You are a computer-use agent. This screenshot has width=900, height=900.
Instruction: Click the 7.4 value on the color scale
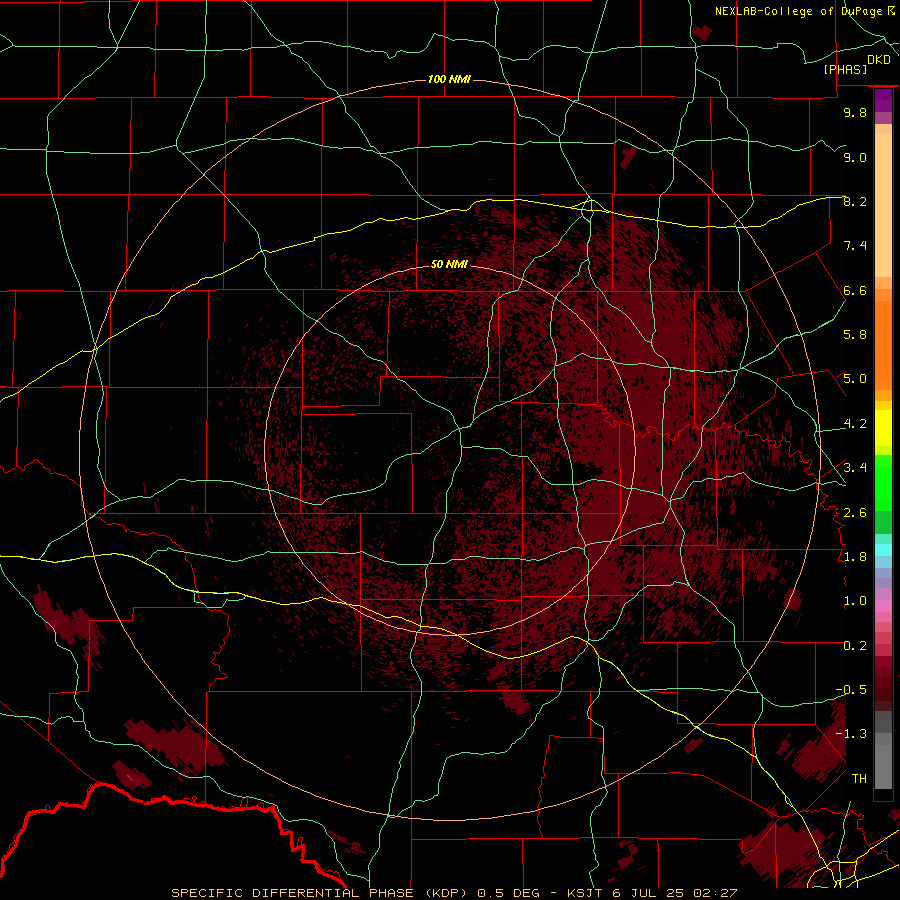[x=855, y=246]
